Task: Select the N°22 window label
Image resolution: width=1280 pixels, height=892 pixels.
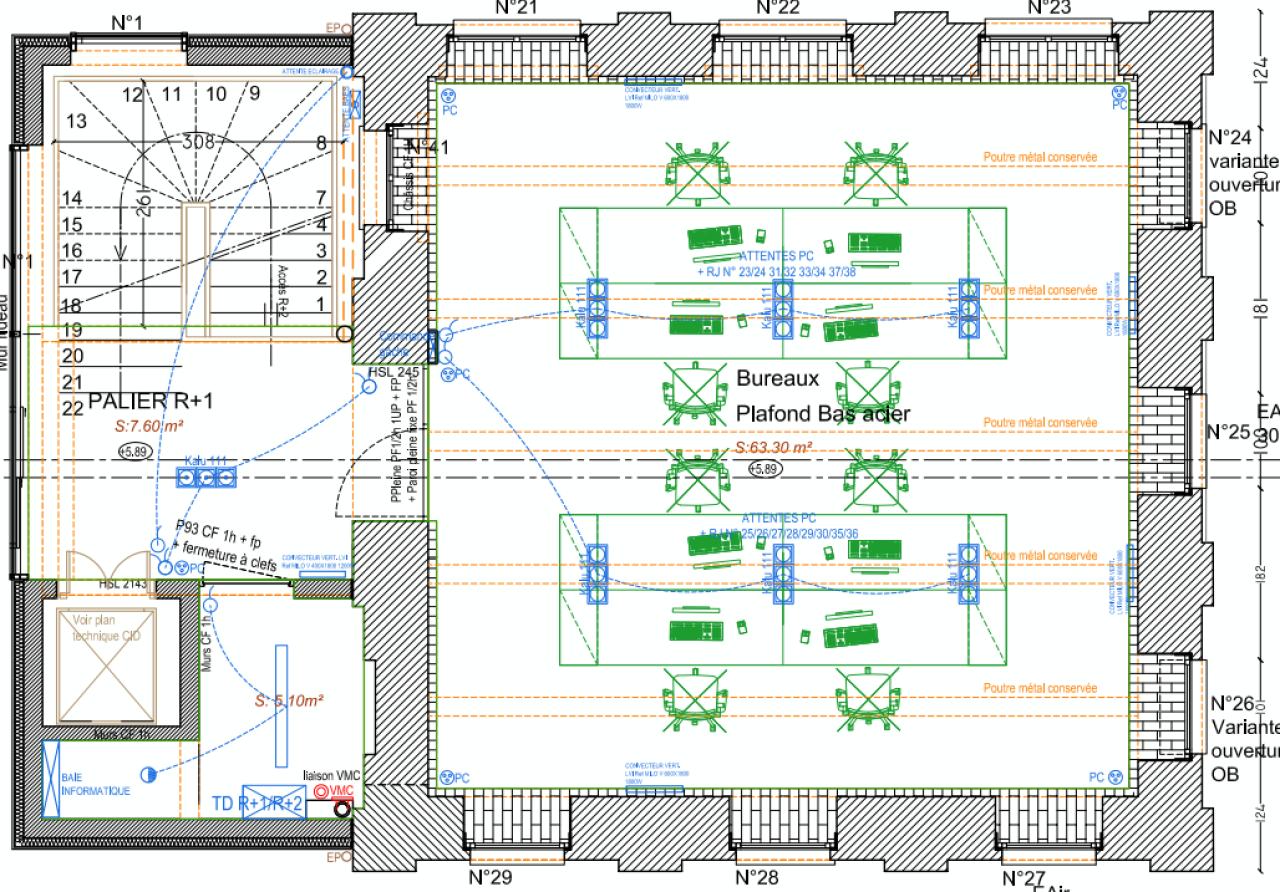Action: tap(777, 8)
